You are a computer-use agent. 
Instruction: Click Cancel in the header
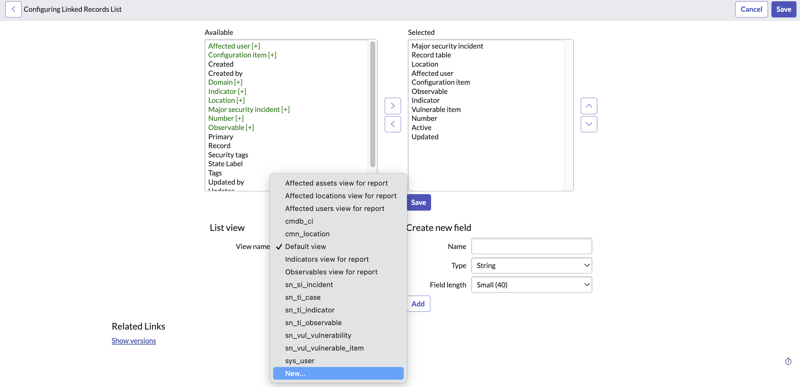tap(751, 9)
